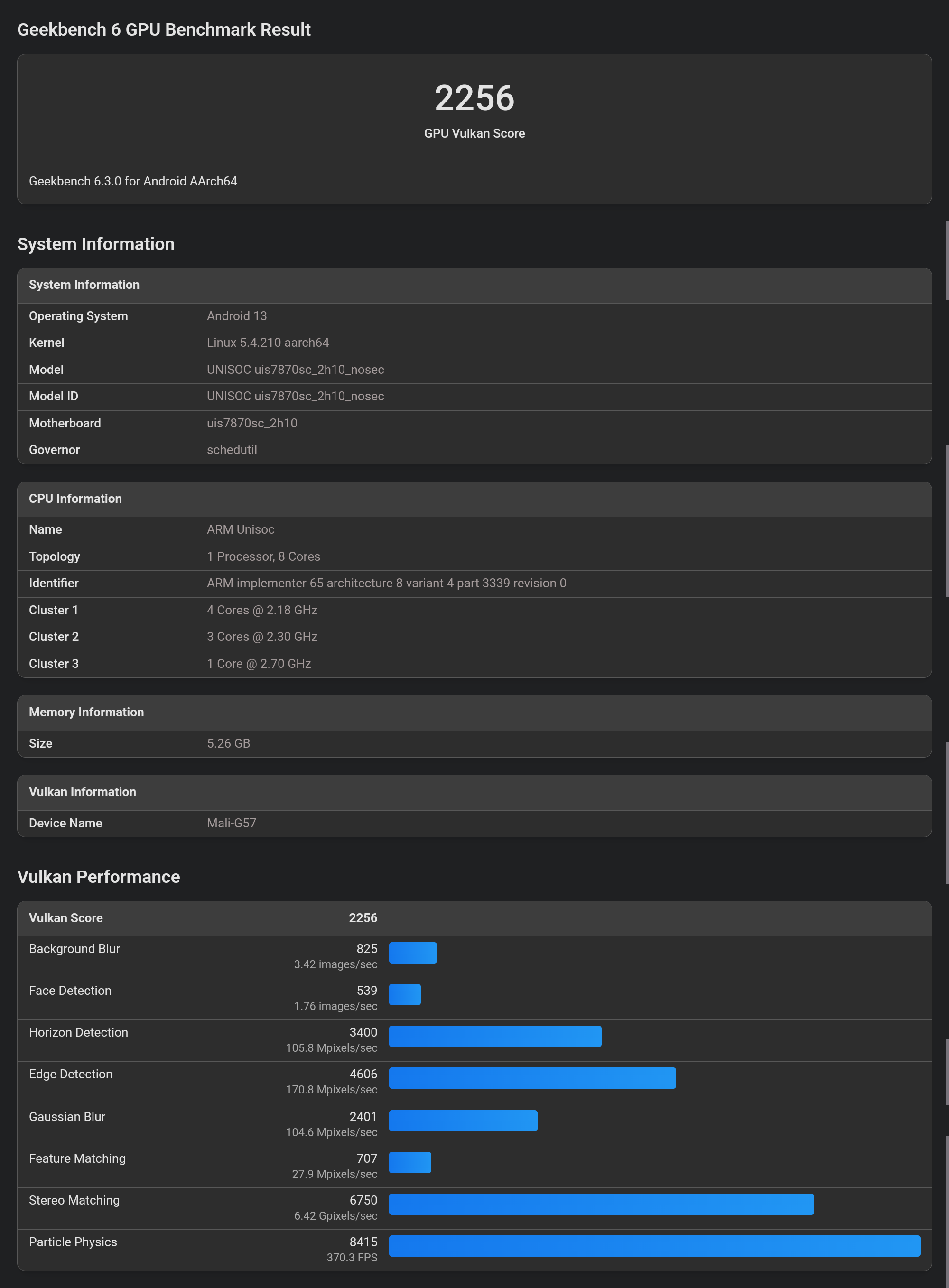Viewport: 949px width, 1288px height.
Task: Click the Gaussian Blur 104.6 Mpixels/sec value
Action: 332,1132
